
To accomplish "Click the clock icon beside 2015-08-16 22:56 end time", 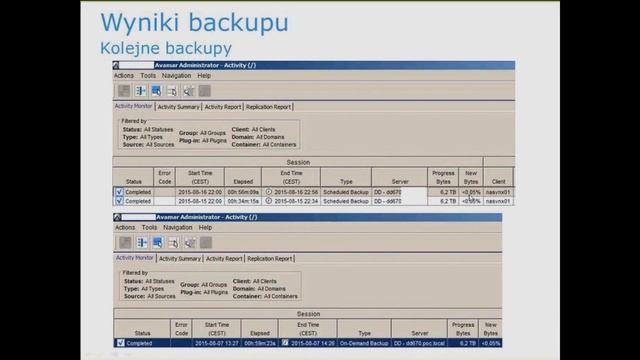I will click(269, 192).
